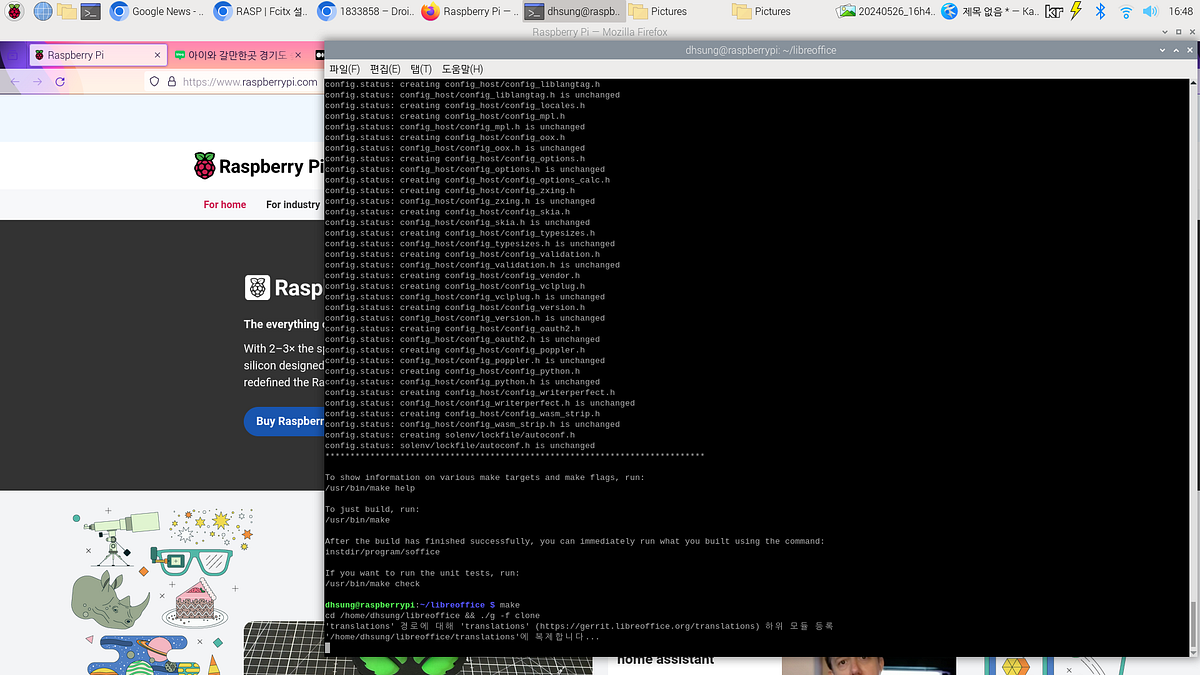1200x675 pixels.
Task: Click the site security padlock icon
Action: [171, 82]
